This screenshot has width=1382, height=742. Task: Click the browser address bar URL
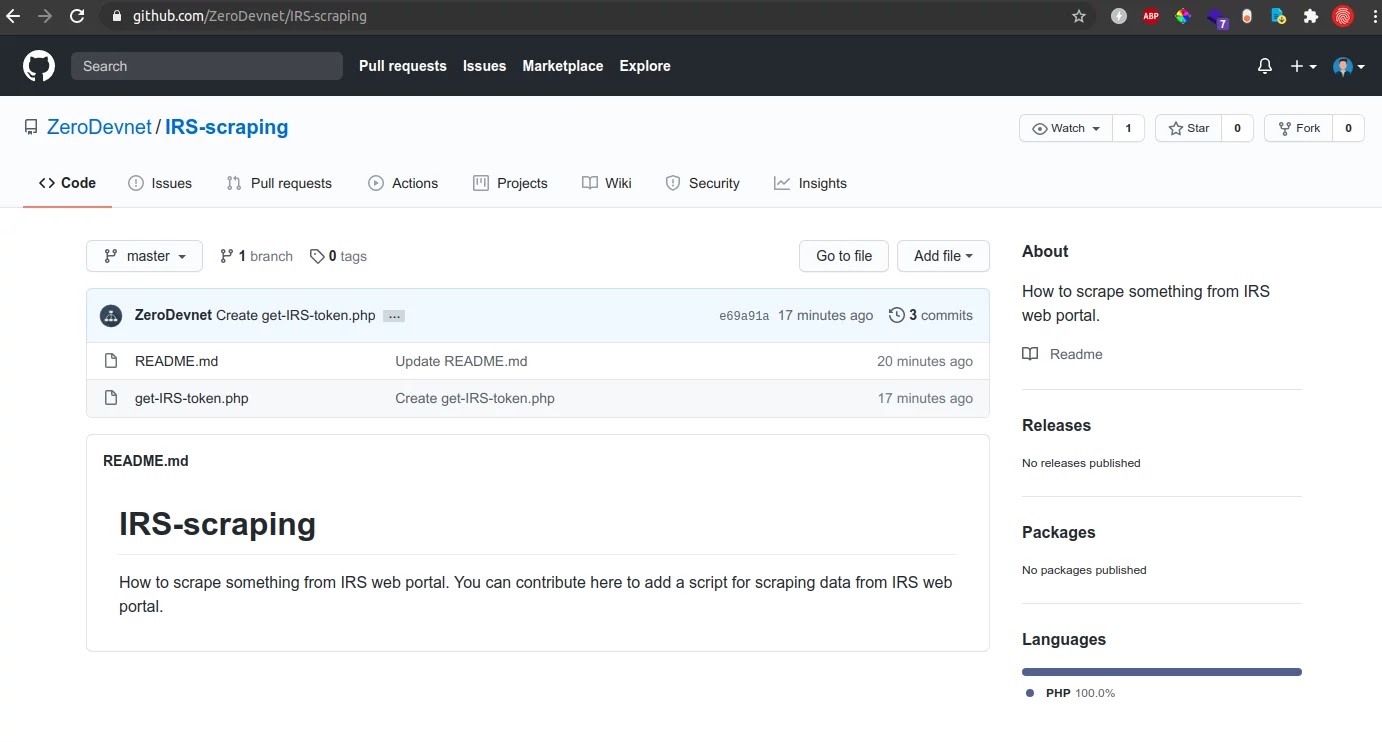coord(250,16)
